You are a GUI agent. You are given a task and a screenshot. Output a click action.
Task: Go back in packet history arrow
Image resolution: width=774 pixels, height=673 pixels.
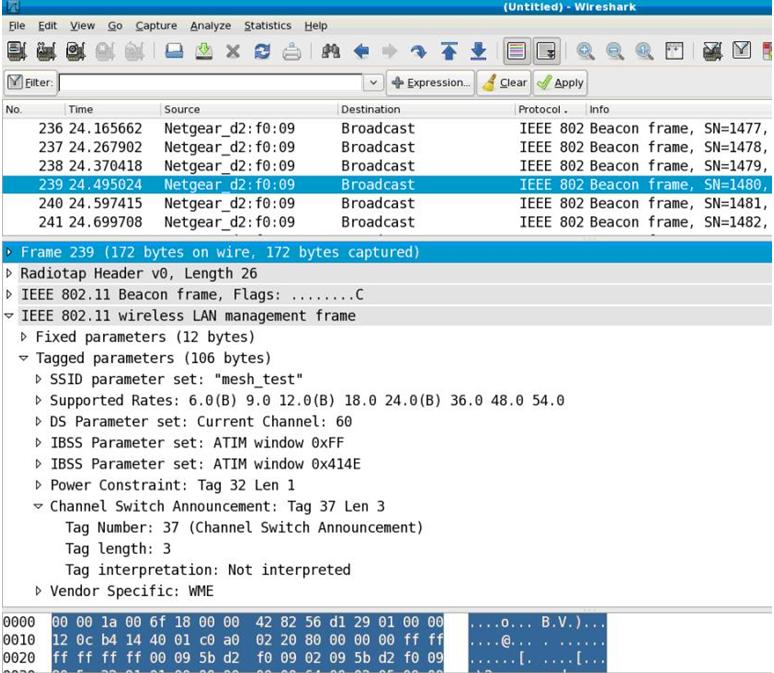[x=361, y=51]
